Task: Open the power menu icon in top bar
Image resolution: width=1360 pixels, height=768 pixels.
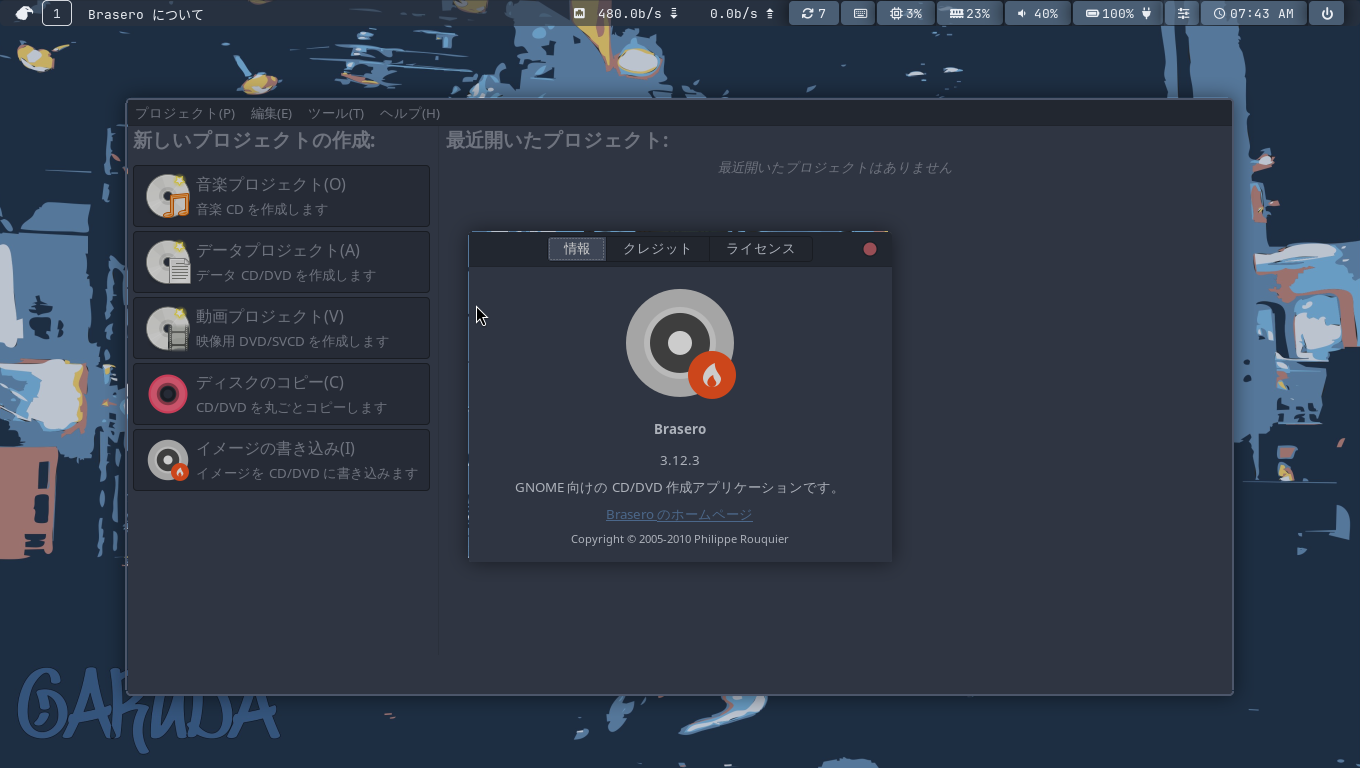Action: 1327,13
